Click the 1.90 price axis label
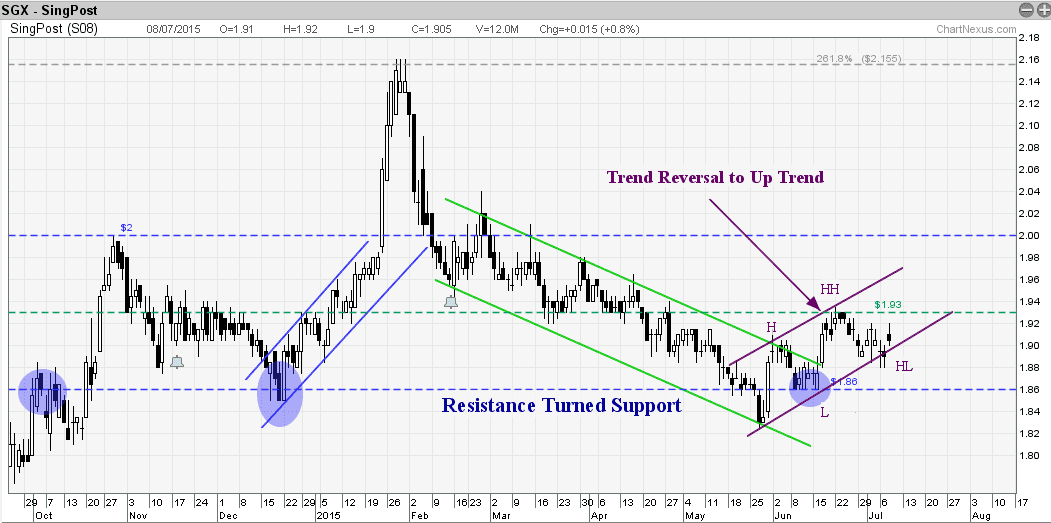 click(1030, 345)
